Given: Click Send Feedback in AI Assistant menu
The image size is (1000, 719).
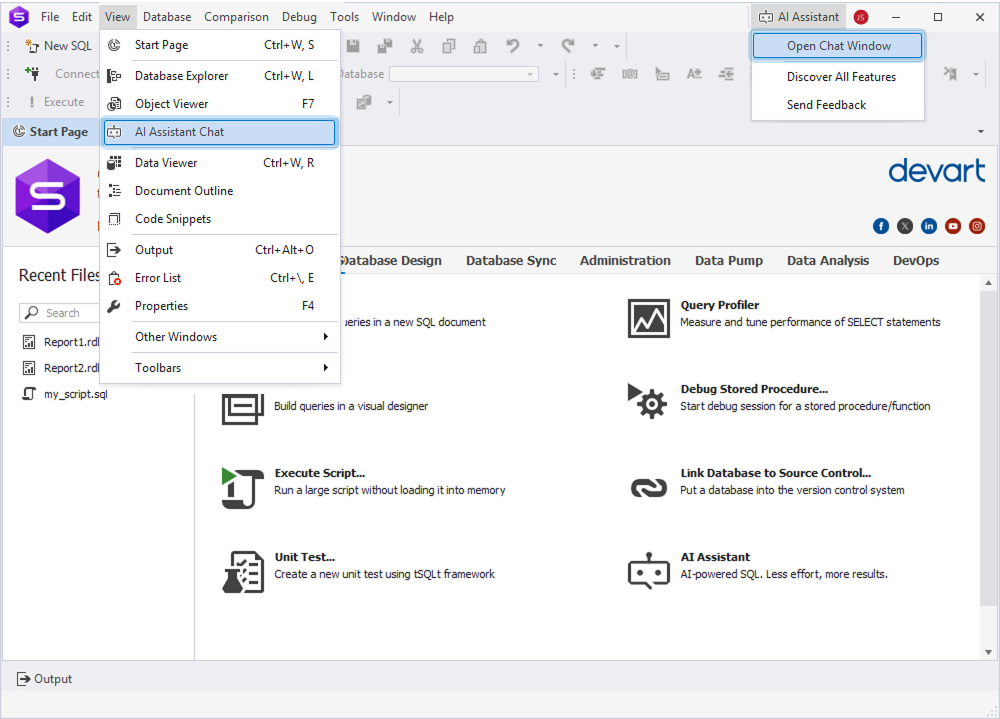Looking at the screenshot, I should [x=826, y=105].
